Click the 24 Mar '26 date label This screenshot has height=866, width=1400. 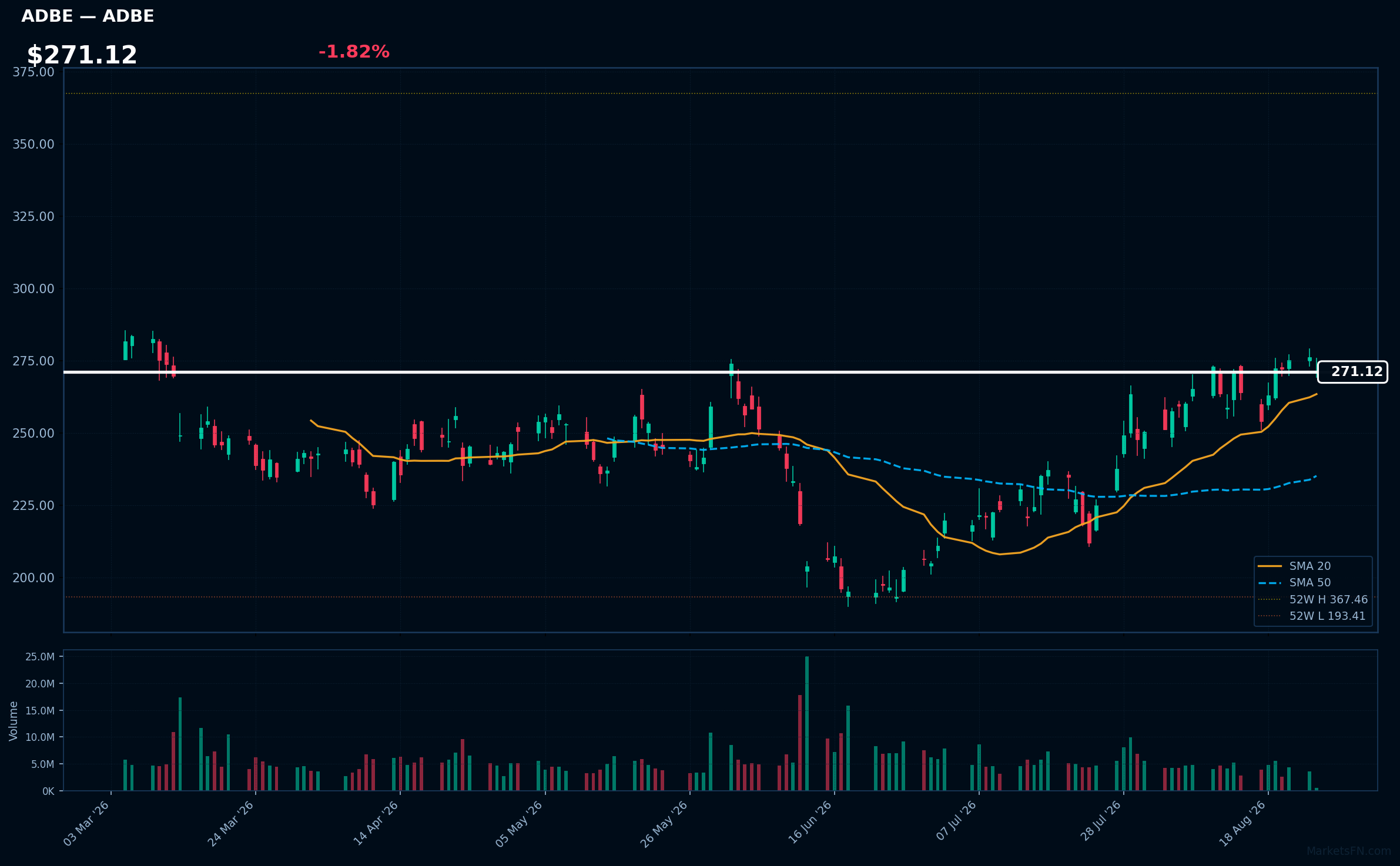[231, 824]
